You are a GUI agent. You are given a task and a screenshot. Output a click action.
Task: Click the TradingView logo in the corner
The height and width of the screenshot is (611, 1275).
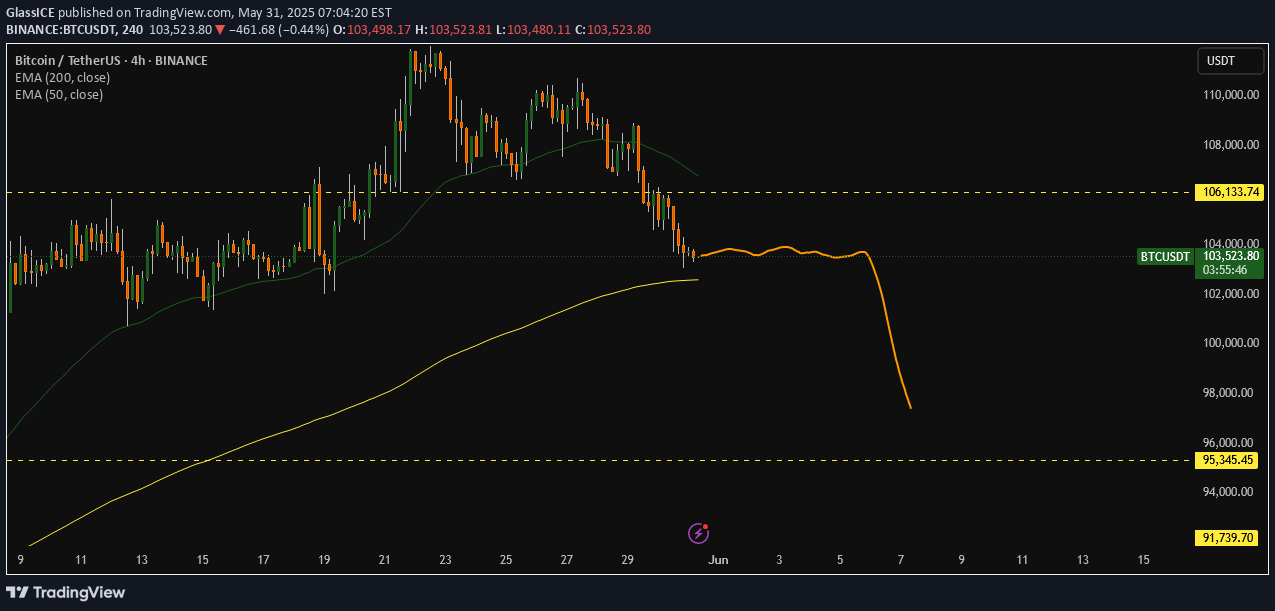tap(66, 592)
